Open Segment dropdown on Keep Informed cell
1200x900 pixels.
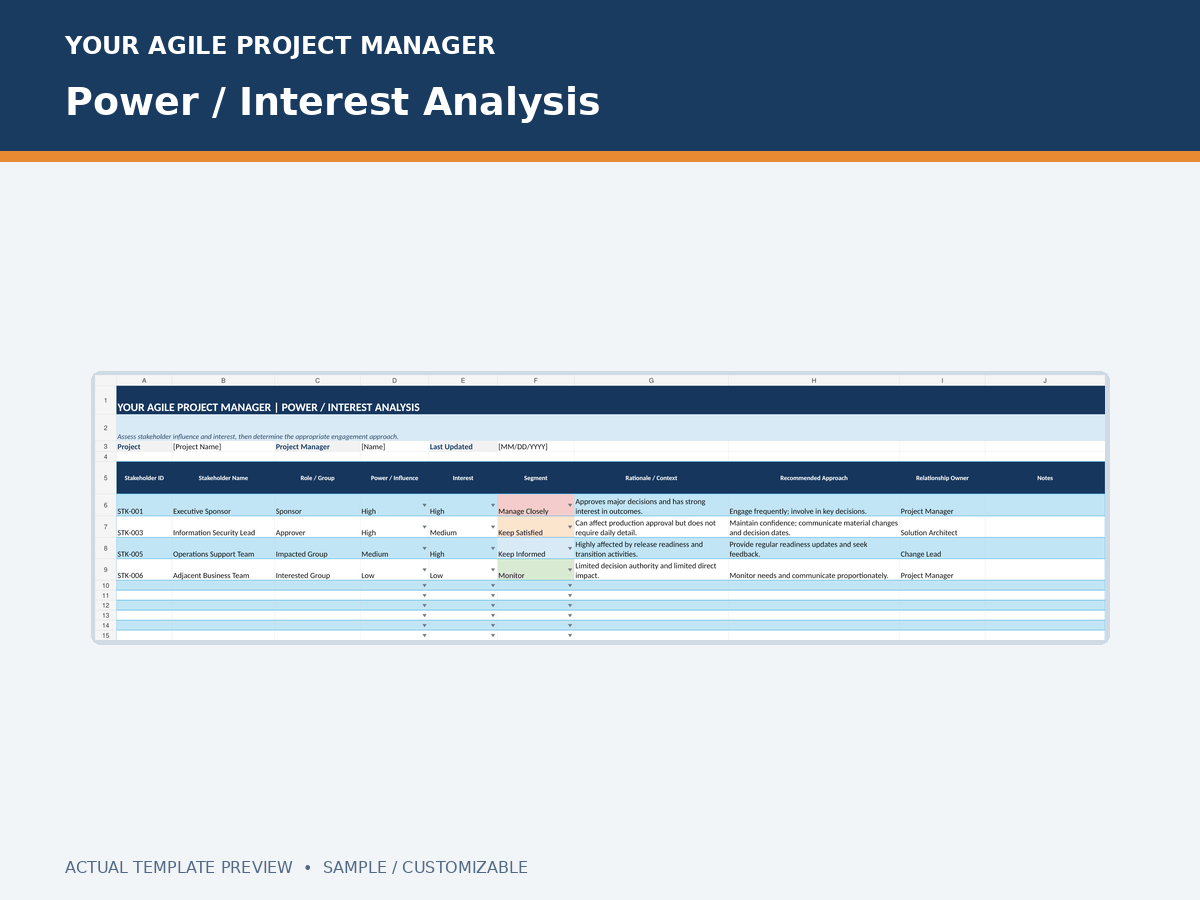click(570, 548)
